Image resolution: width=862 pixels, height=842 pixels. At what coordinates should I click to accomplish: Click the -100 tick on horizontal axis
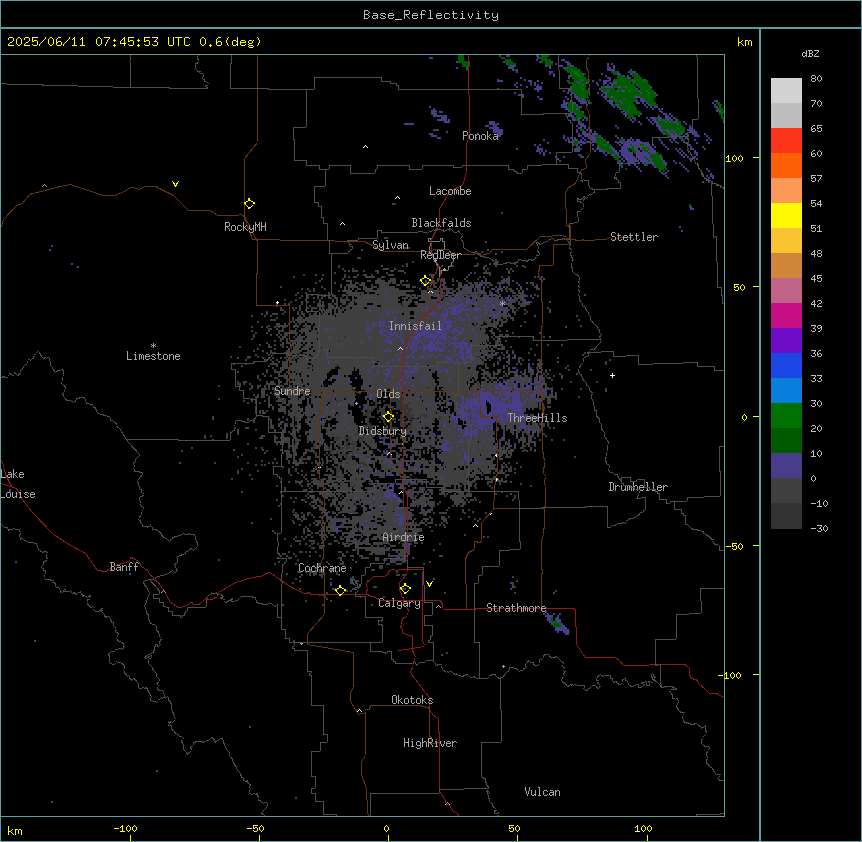point(125,829)
